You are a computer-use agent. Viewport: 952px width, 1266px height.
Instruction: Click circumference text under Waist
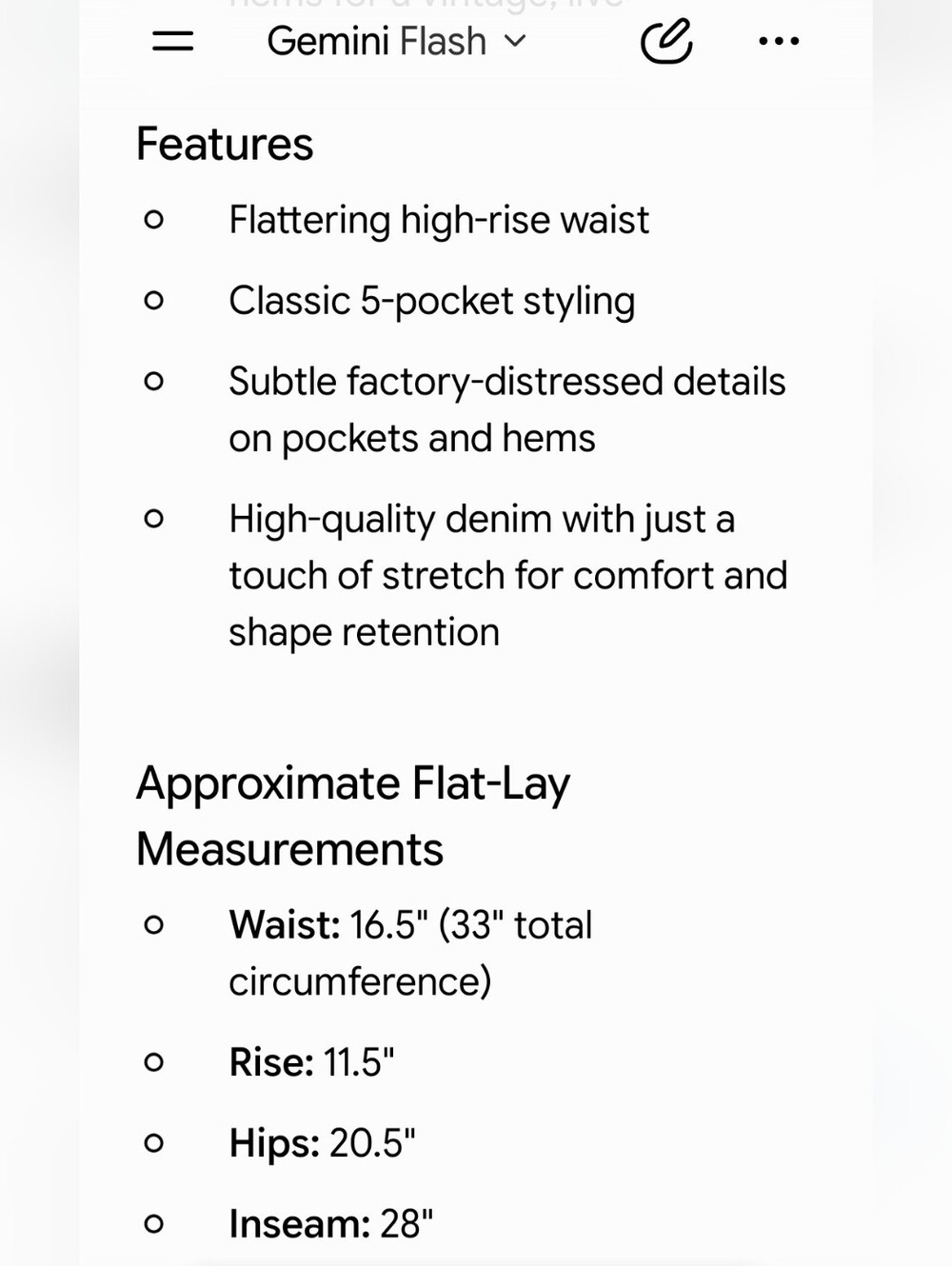[x=360, y=981]
